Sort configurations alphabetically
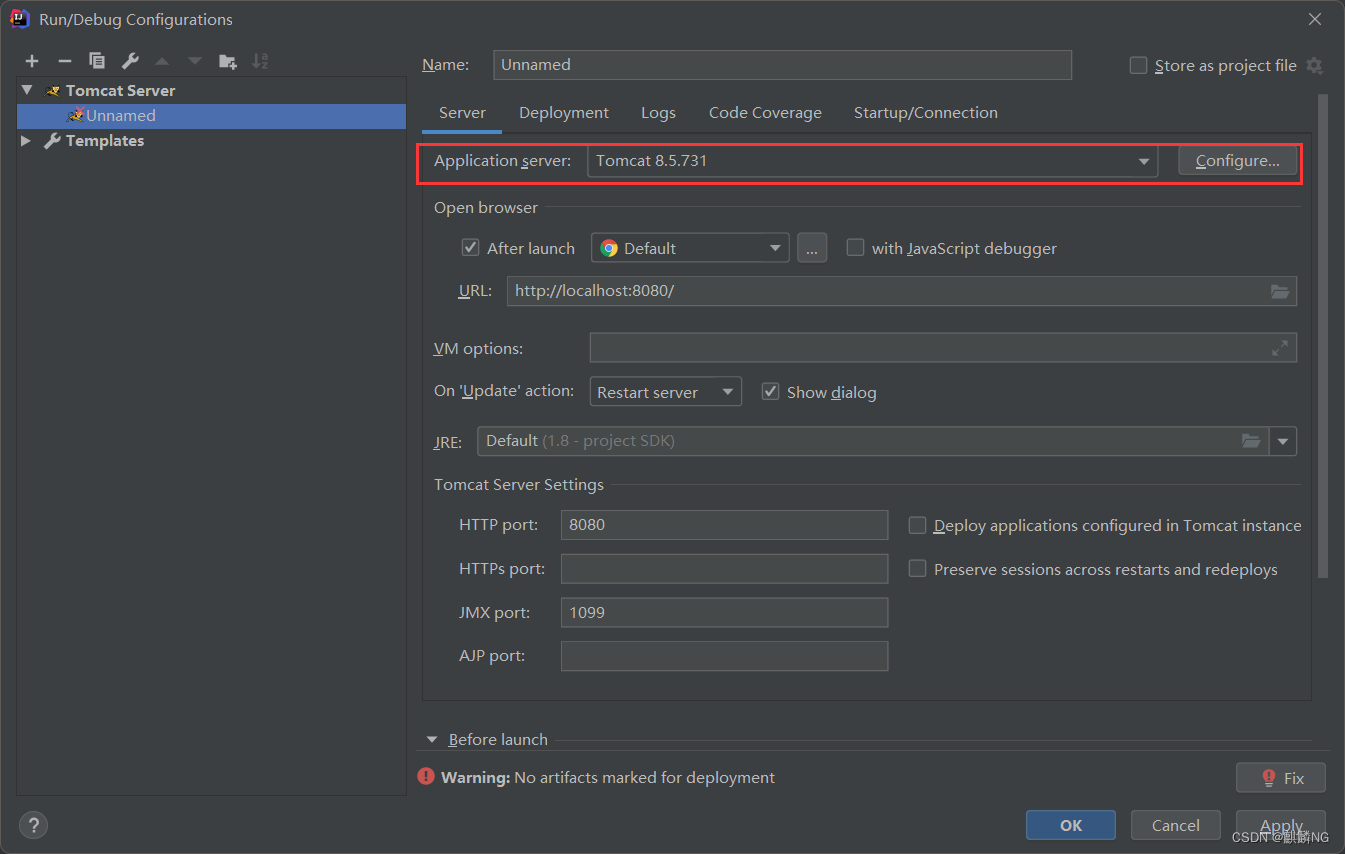The image size is (1345, 854). [260, 61]
